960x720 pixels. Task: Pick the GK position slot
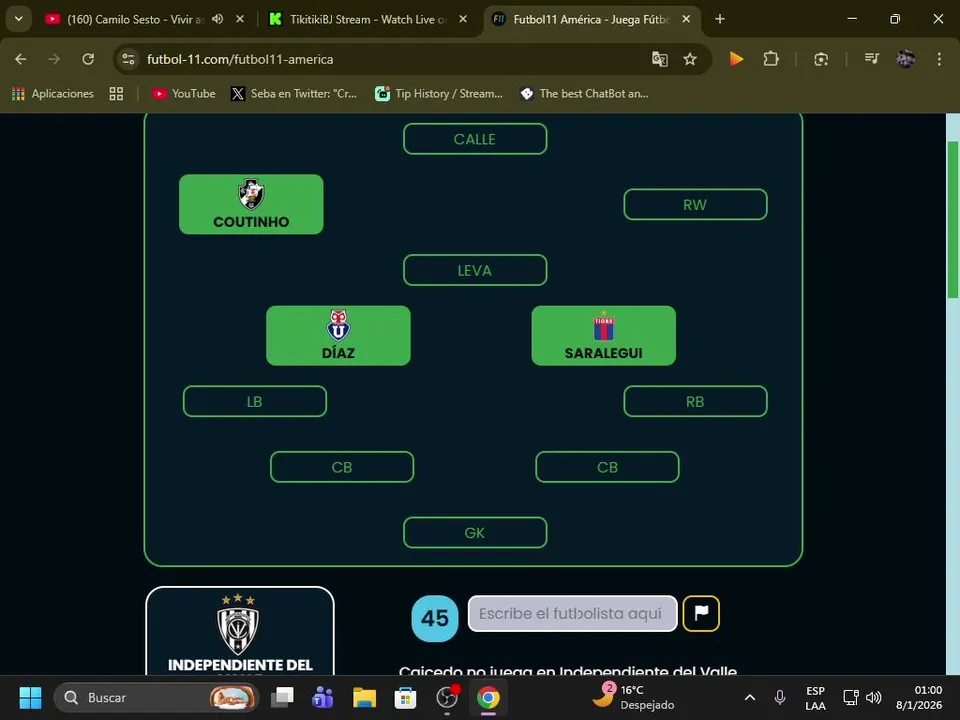coord(474,533)
